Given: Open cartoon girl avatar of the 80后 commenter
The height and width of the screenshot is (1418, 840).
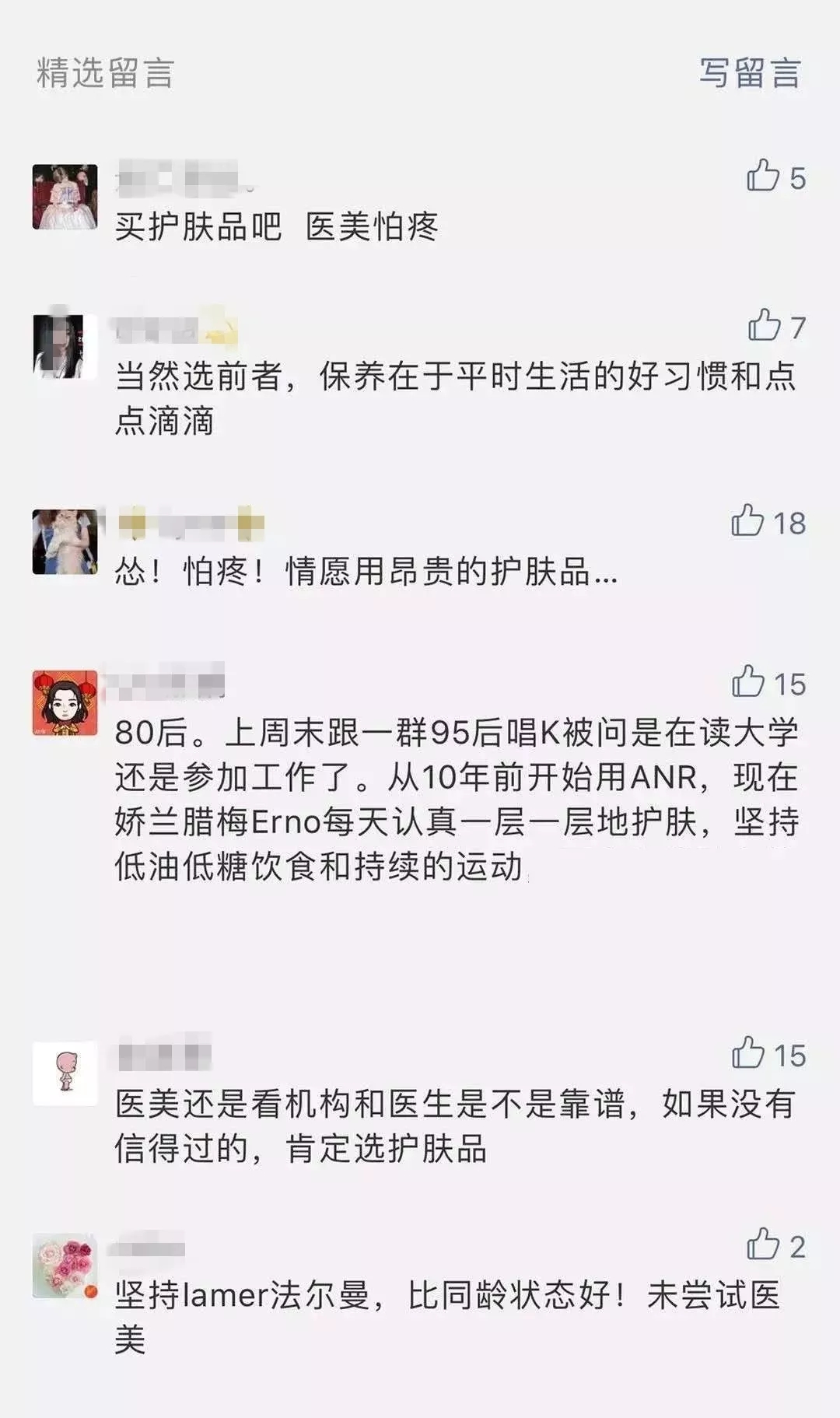Looking at the screenshot, I should [65, 703].
